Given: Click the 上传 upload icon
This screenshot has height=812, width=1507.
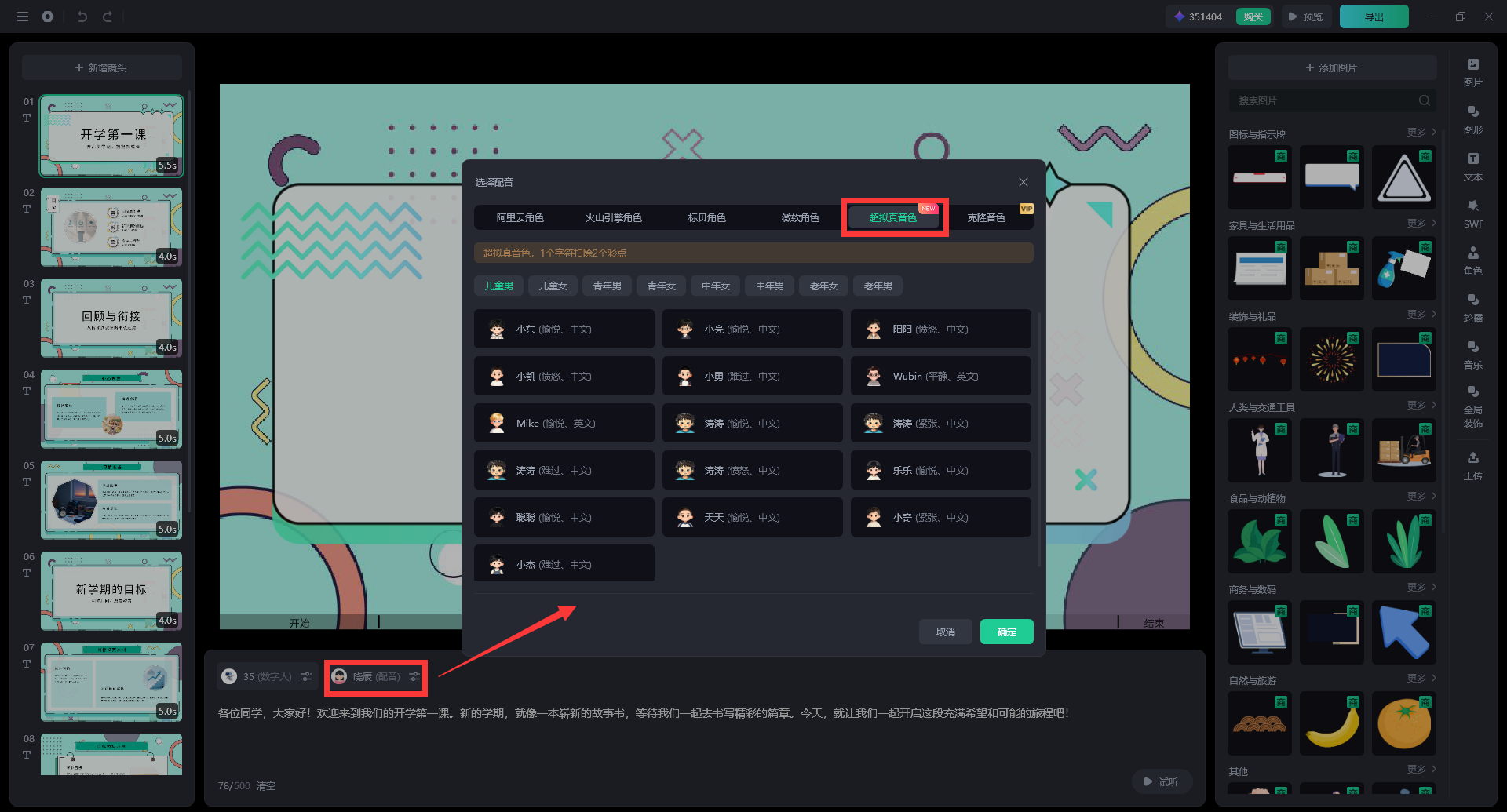Looking at the screenshot, I should tap(1472, 465).
